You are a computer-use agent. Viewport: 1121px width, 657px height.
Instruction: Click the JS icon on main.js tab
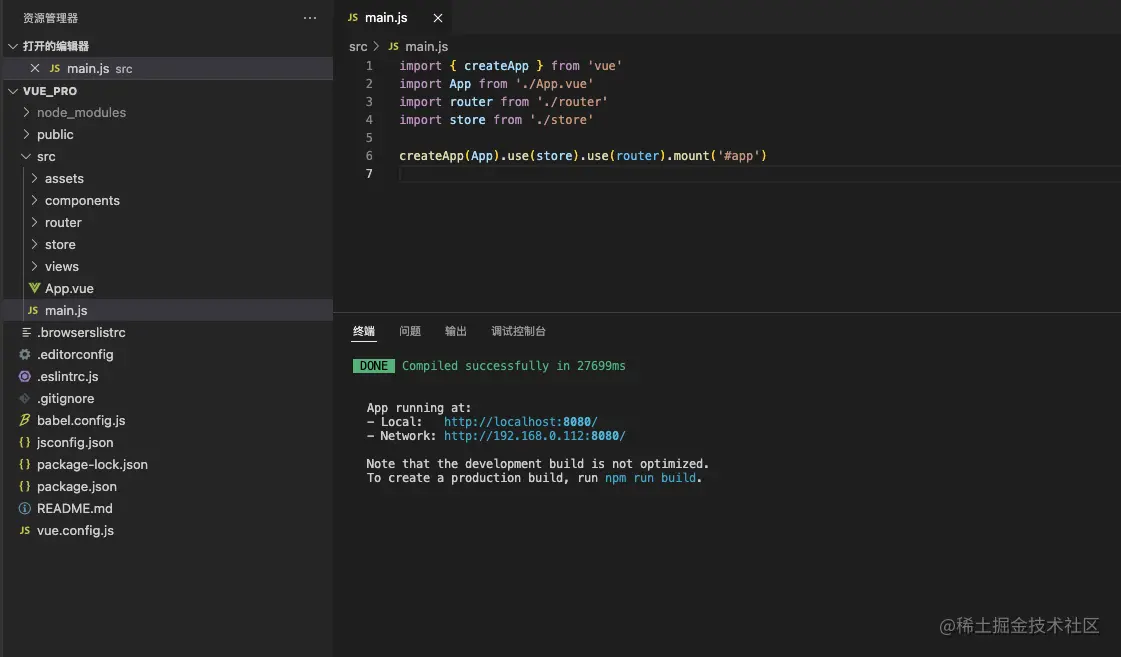352,17
